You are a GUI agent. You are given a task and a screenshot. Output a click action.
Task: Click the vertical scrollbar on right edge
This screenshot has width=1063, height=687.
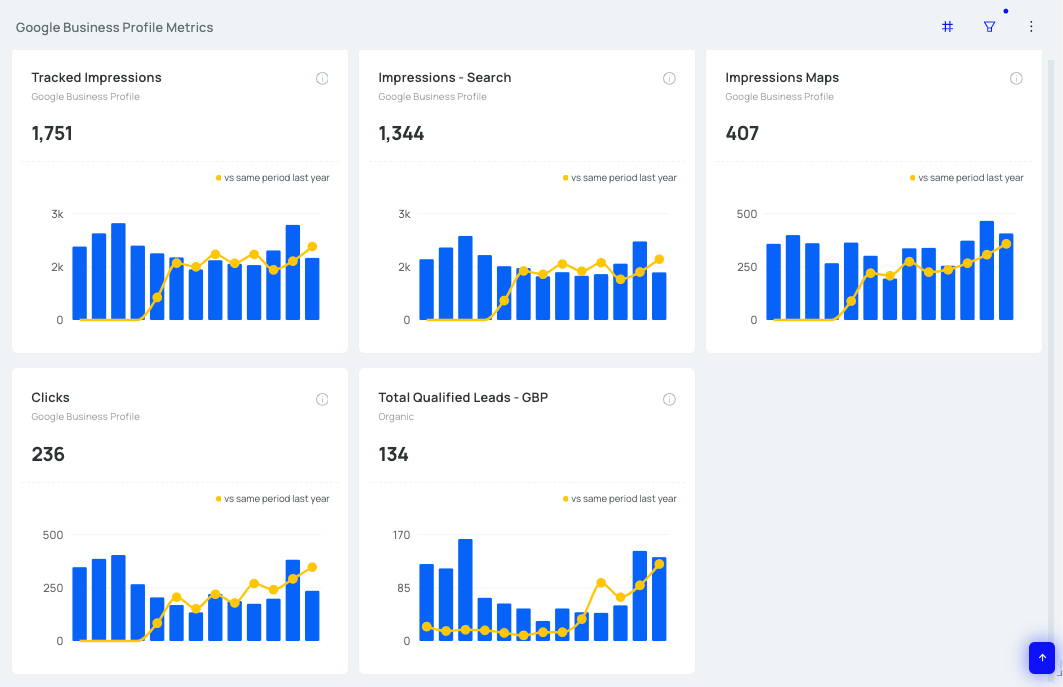click(1051, 366)
